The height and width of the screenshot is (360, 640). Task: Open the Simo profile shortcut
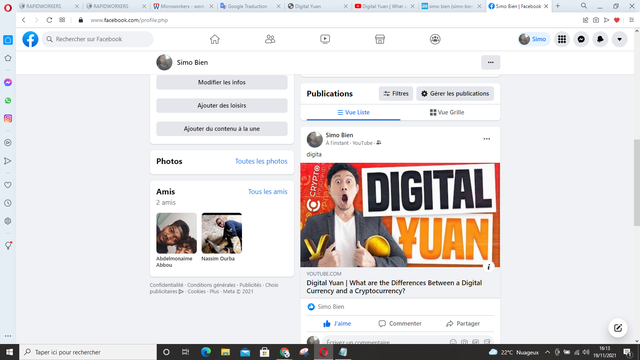[x=533, y=39]
